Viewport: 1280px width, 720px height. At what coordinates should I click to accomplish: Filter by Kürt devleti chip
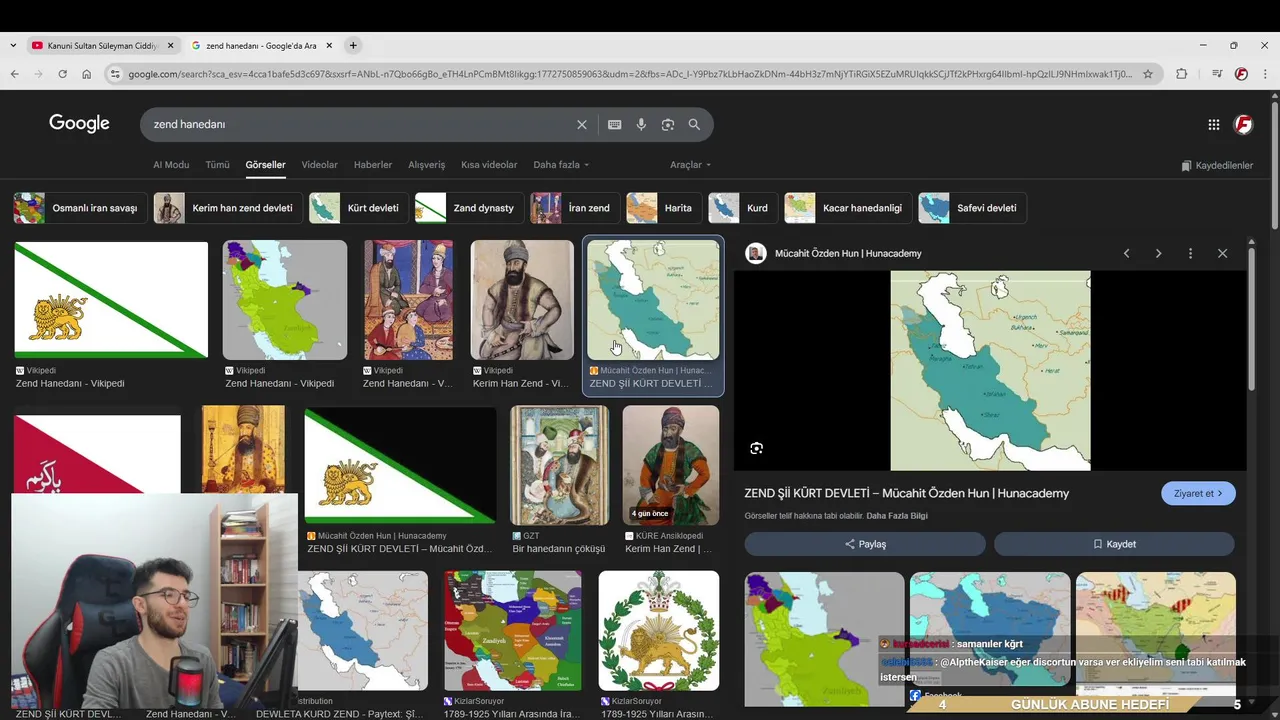pos(358,208)
